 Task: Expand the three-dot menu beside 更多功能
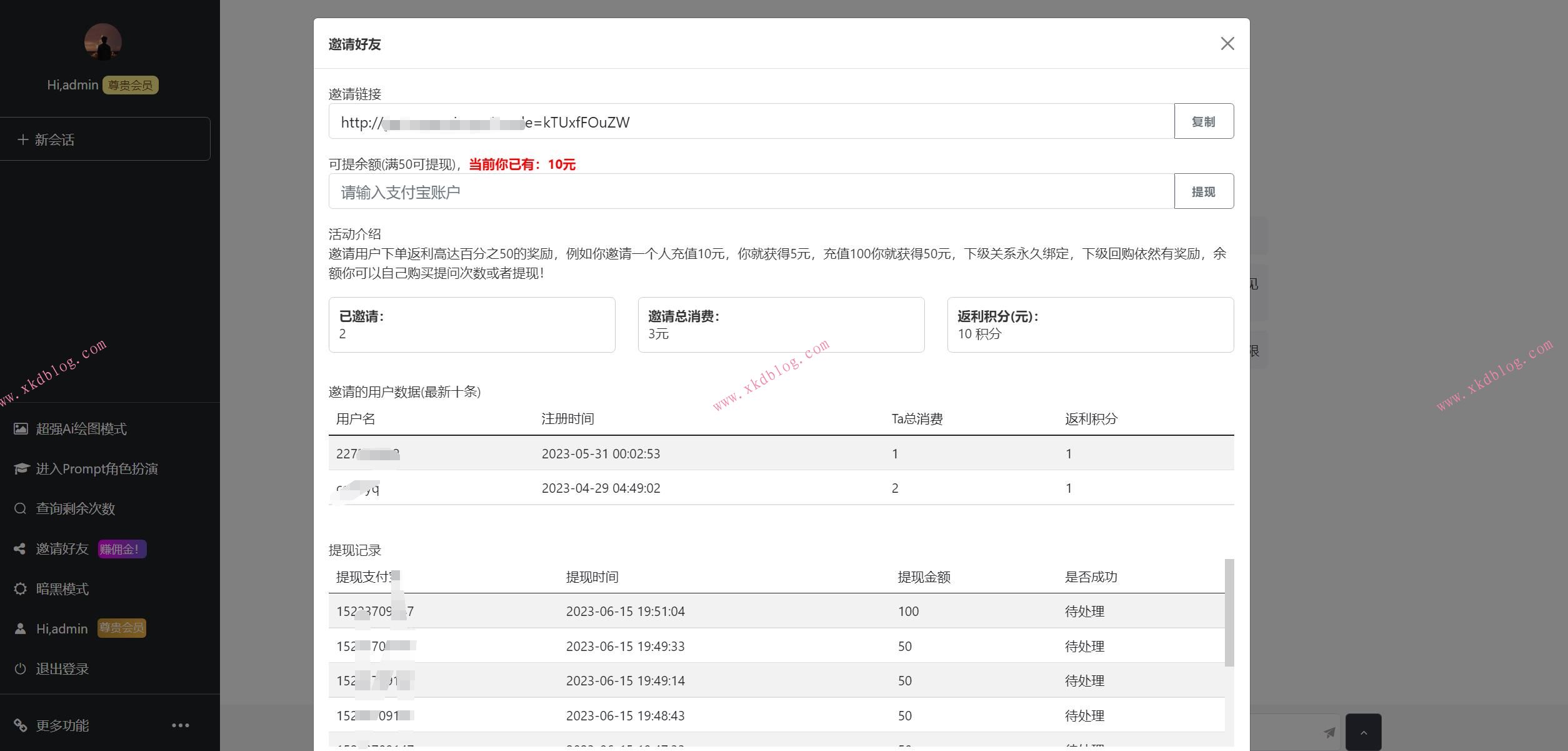[x=181, y=725]
